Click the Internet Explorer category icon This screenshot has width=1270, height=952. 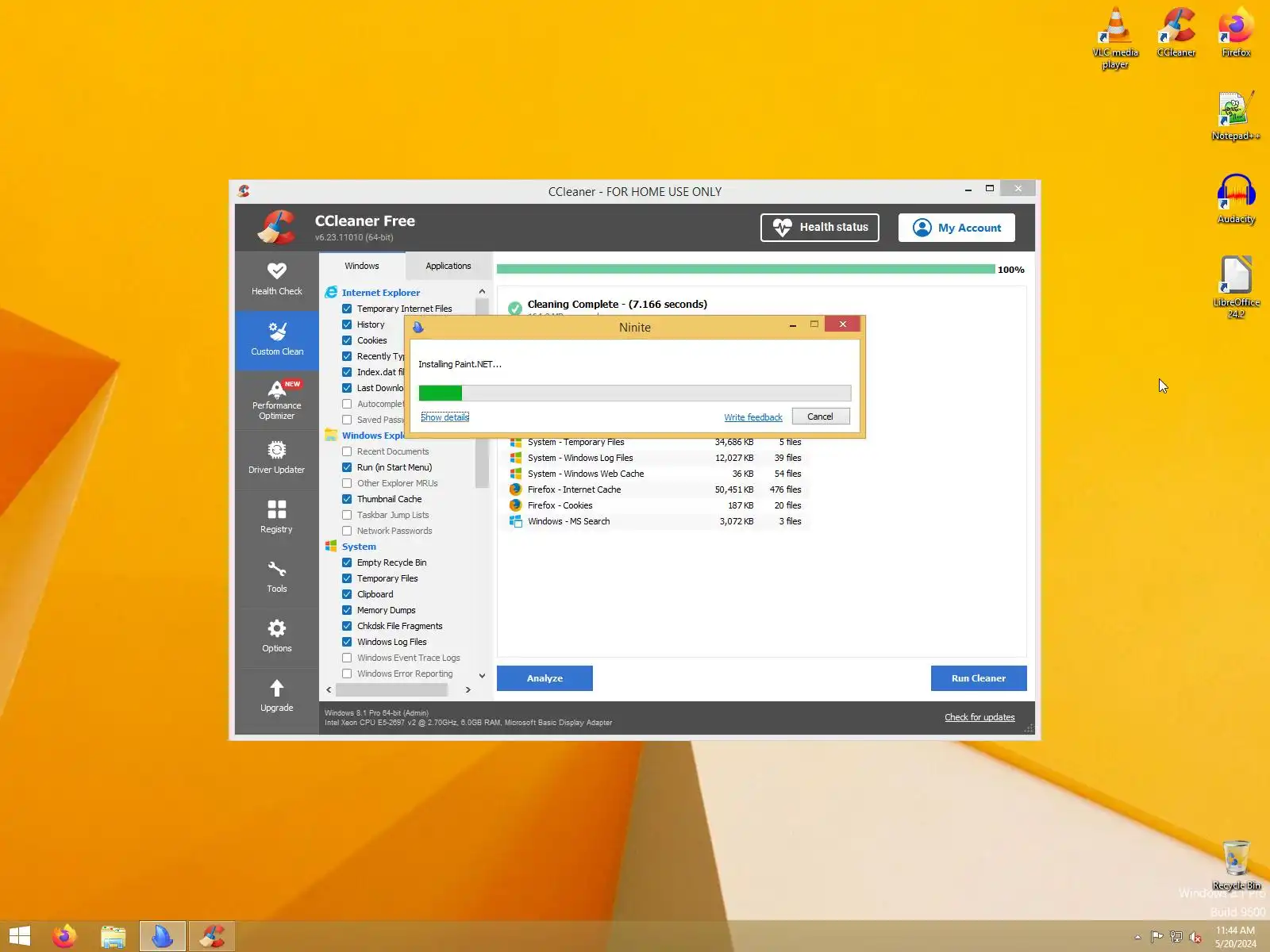pyautogui.click(x=331, y=293)
